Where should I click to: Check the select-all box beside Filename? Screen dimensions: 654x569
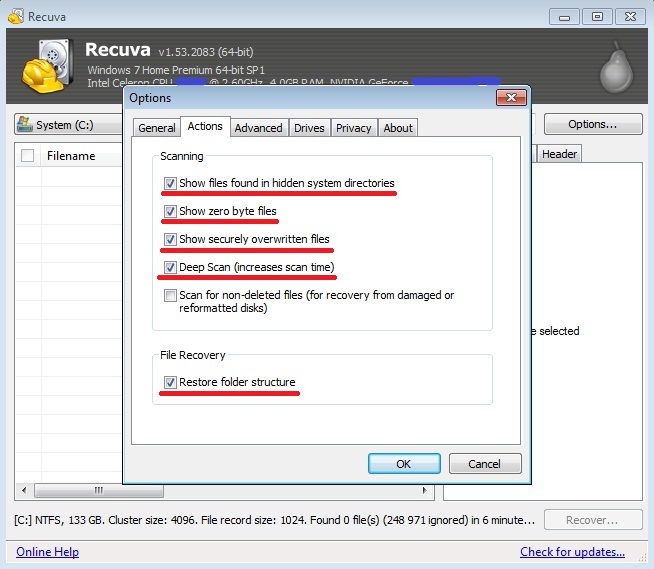(28, 156)
